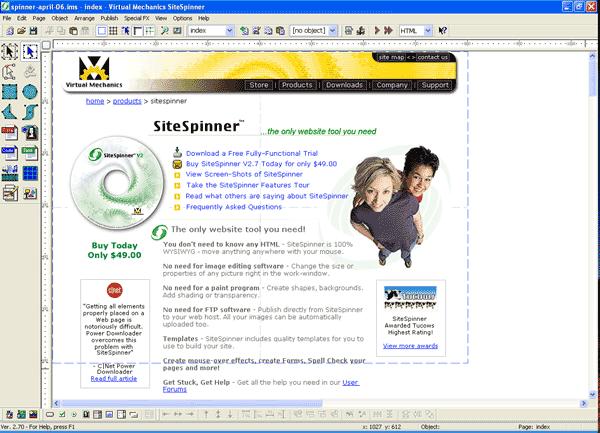
Task: Click the horizontal scrollbar right arrow
Action: (584, 403)
